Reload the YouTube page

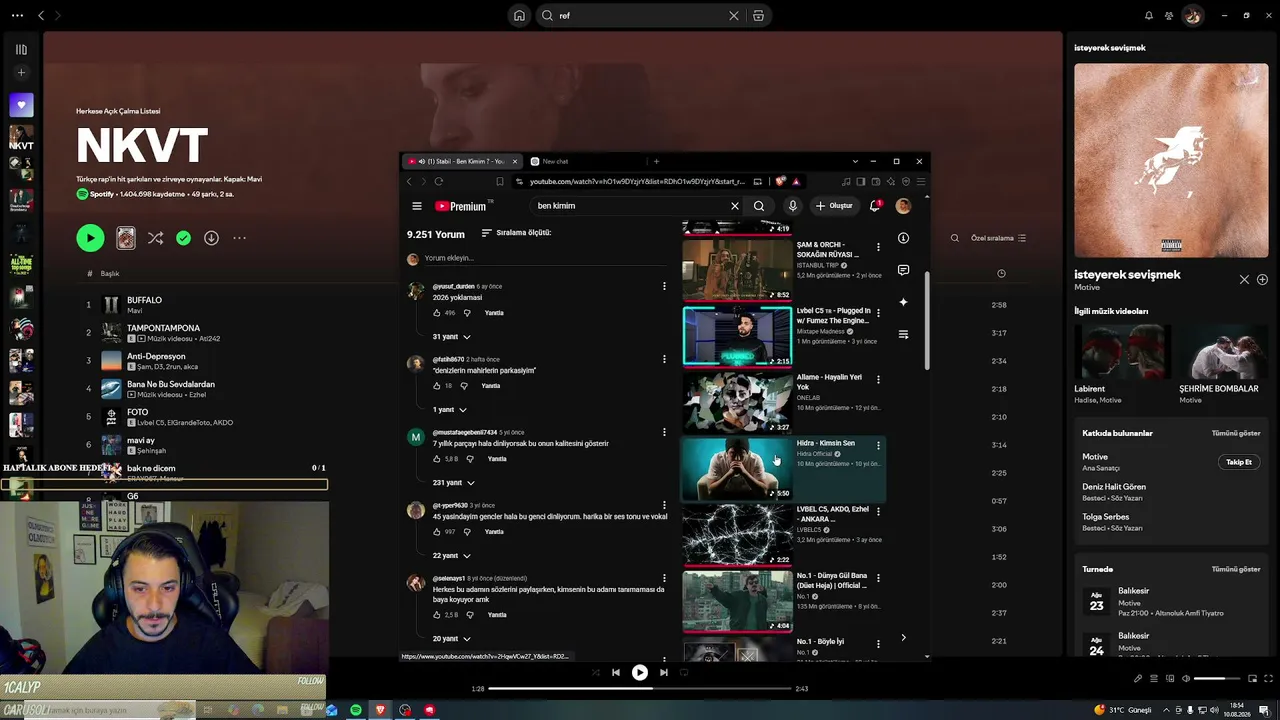(438, 182)
